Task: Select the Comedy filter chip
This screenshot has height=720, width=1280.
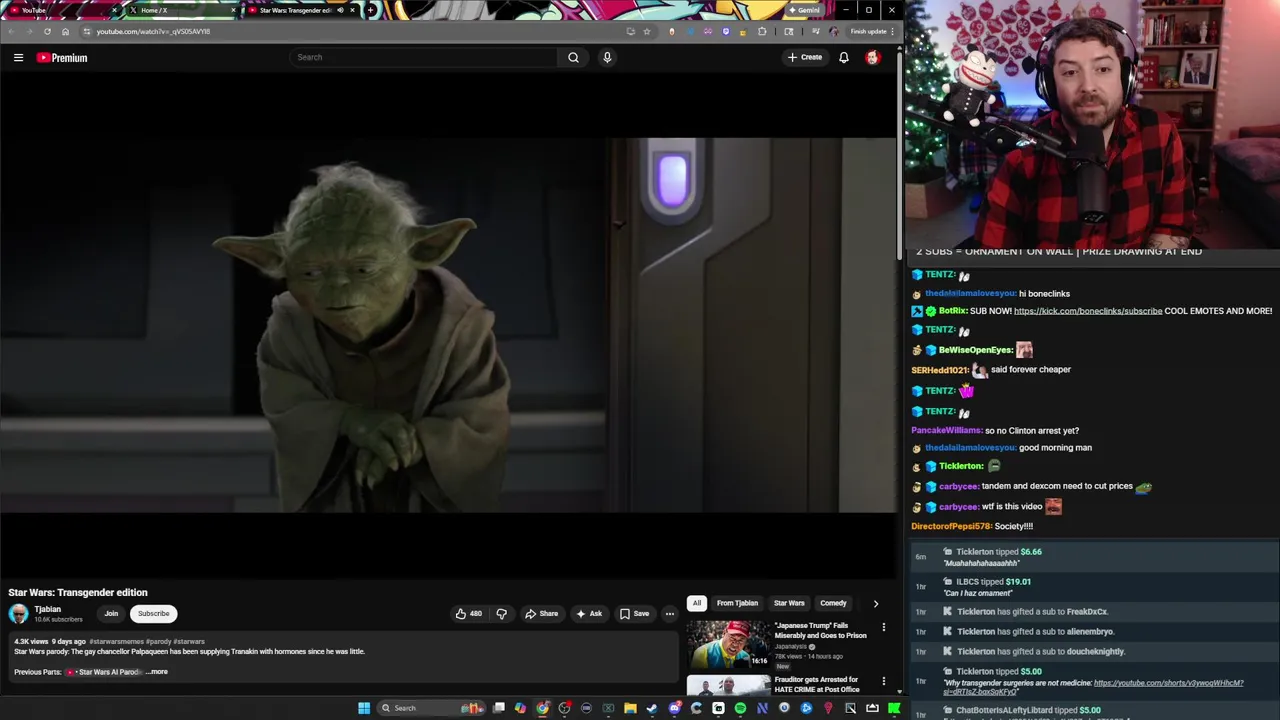Action: (833, 603)
